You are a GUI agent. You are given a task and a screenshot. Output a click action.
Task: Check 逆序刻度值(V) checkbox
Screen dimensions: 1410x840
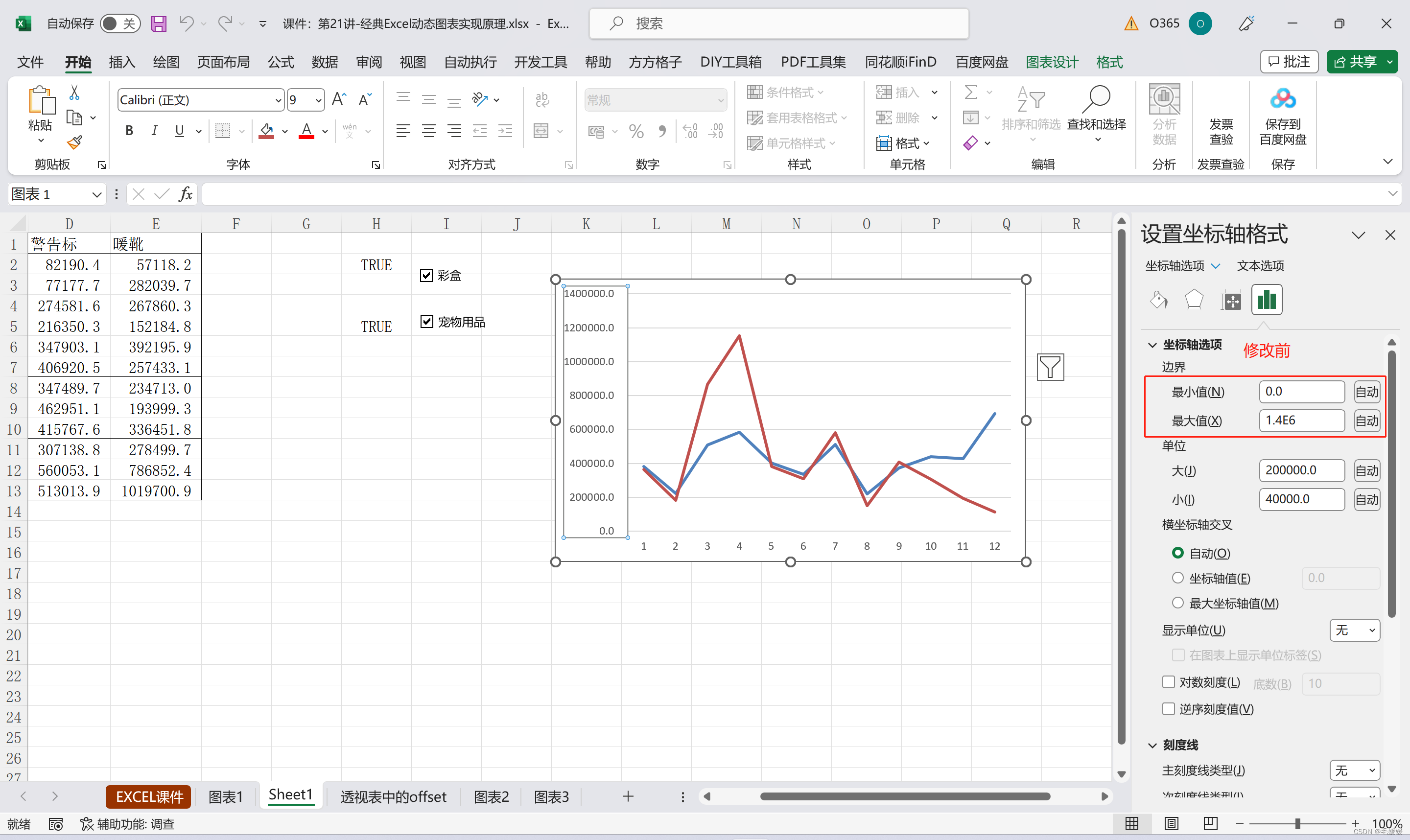[x=1168, y=709]
